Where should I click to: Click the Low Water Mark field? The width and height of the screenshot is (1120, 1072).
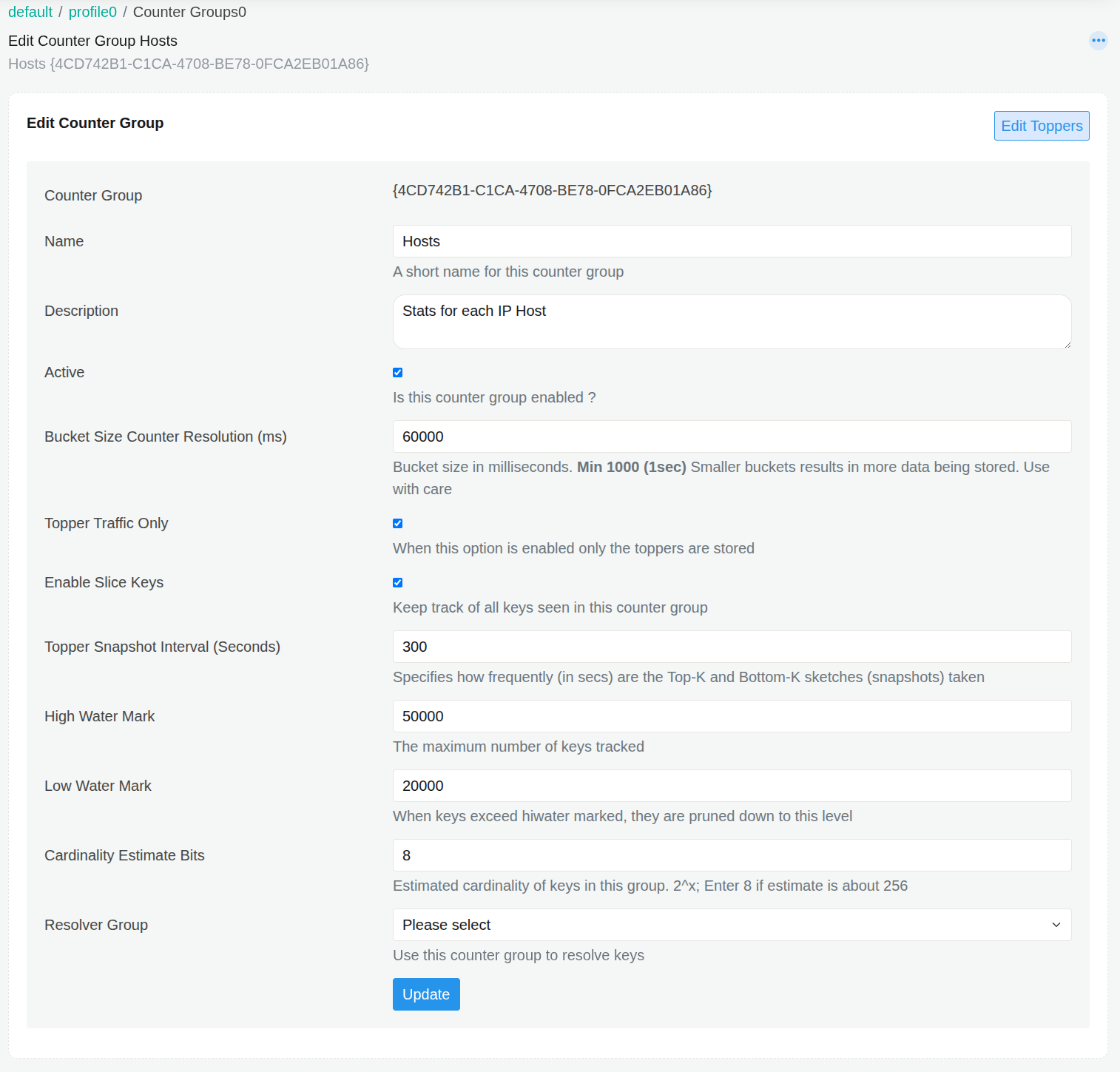coord(732,786)
